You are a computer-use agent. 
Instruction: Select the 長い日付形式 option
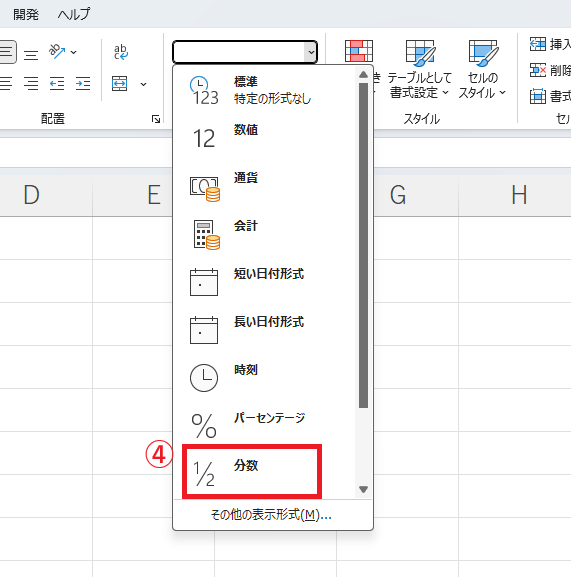coord(264,330)
